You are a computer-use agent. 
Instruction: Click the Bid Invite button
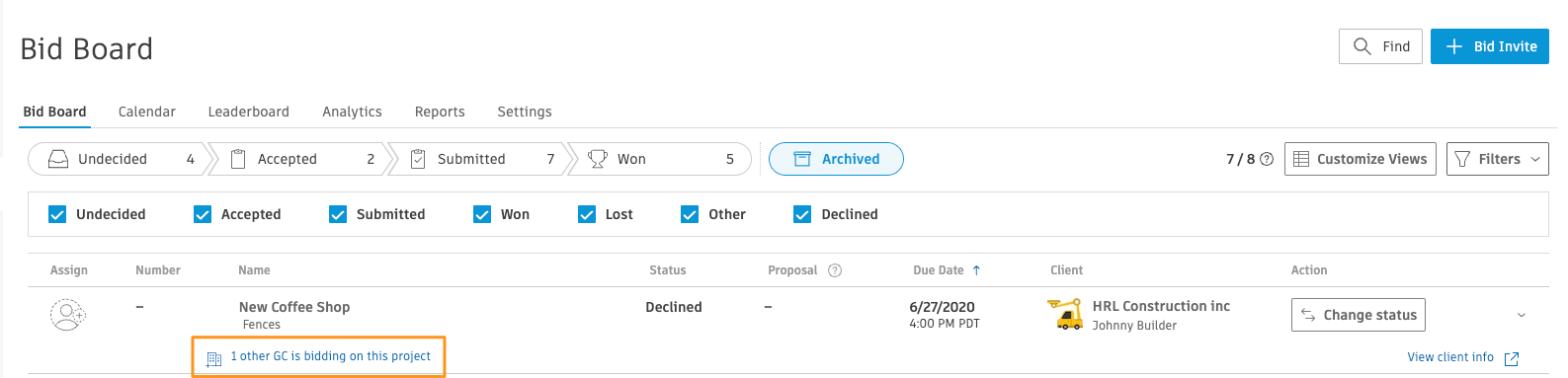click(x=1489, y=46)
